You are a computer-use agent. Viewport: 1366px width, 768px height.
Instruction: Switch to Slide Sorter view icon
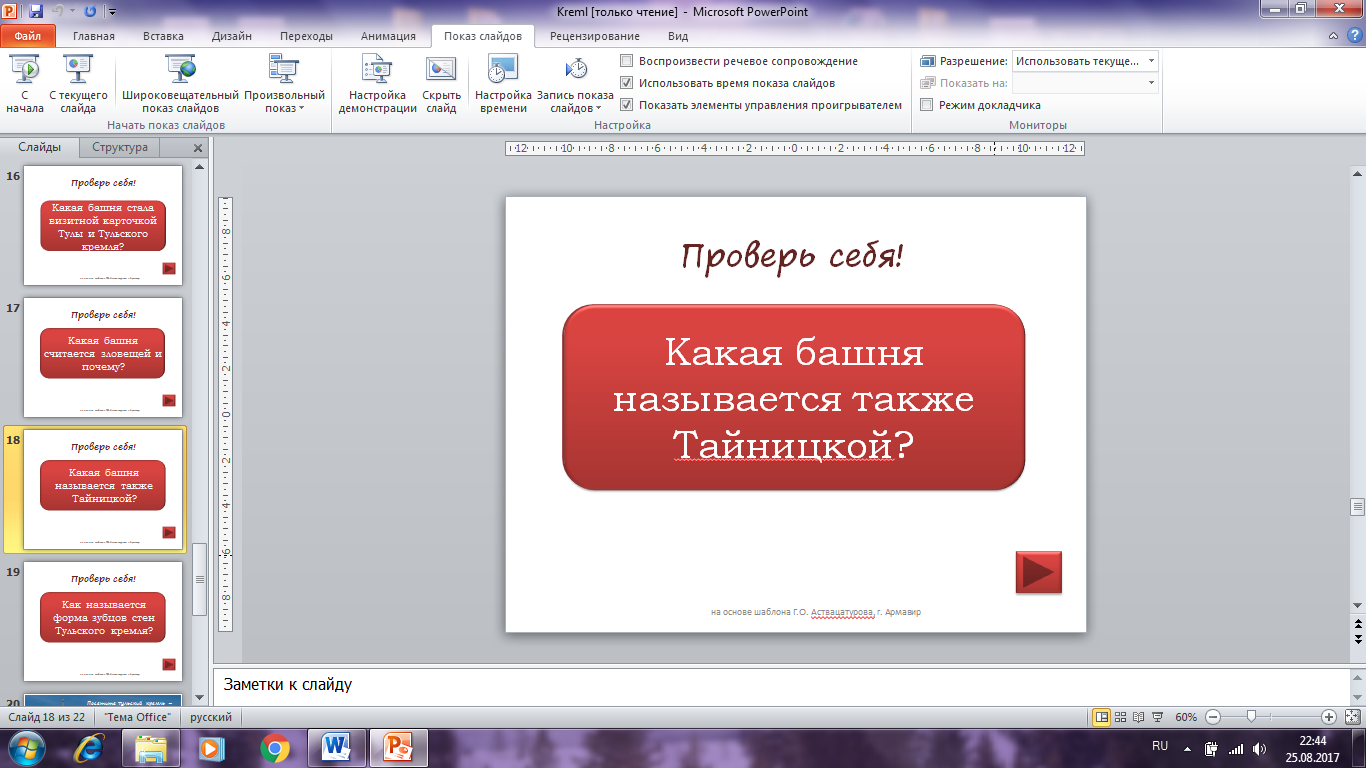point(1121,717)
